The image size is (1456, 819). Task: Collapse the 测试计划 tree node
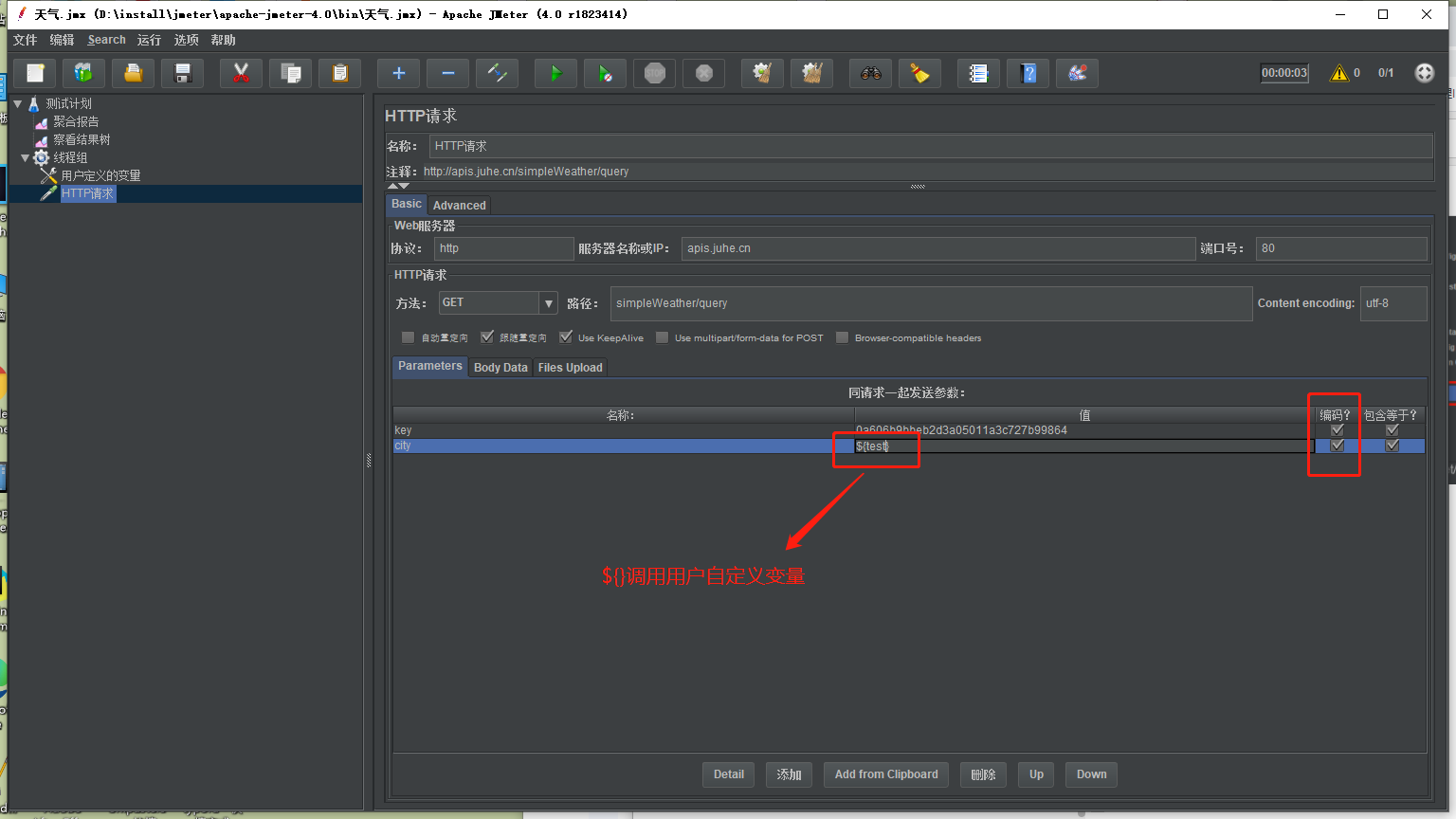18,103
